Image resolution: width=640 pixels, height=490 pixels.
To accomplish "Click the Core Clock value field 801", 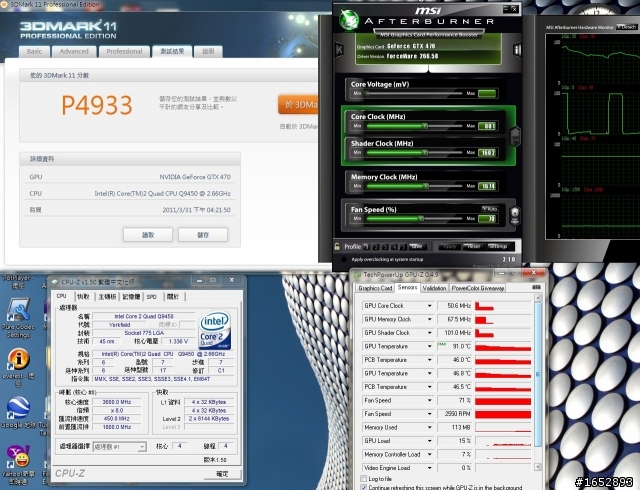I will [487, 126].
